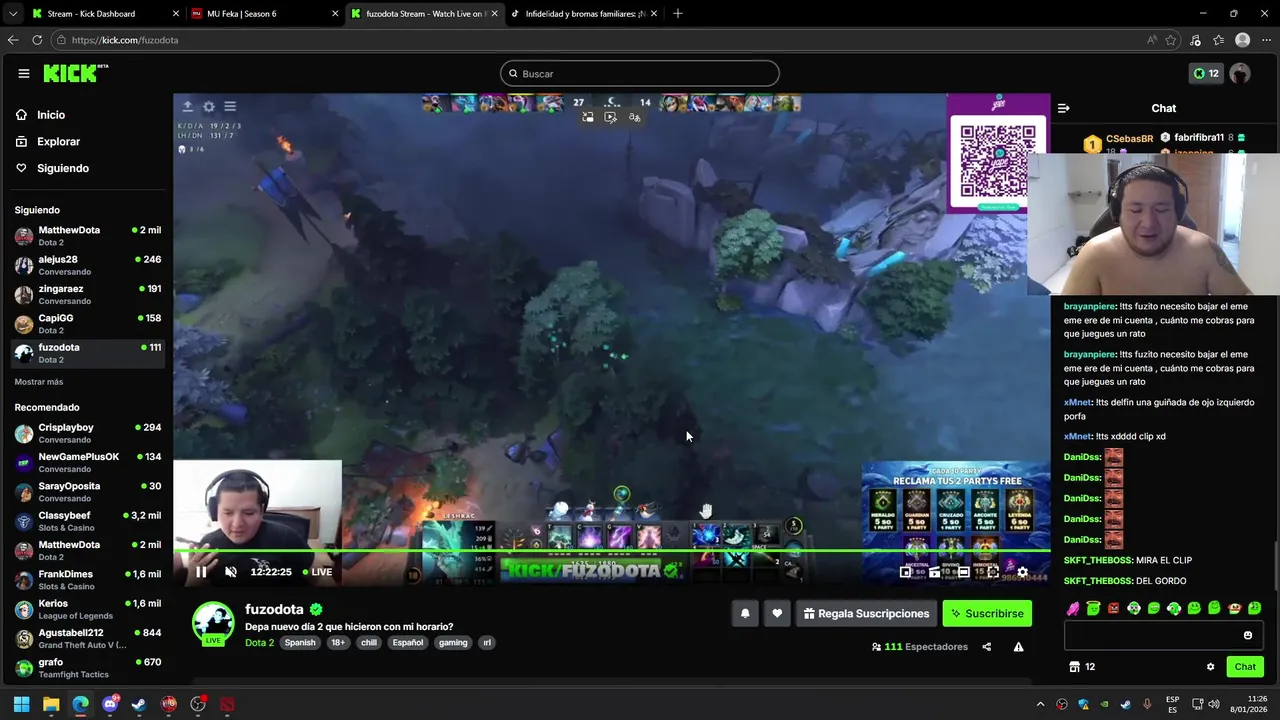Click chat user CSebasBR top gifter
The height and width of the screenshot is (720, 1280).
tap(1129, 139)
